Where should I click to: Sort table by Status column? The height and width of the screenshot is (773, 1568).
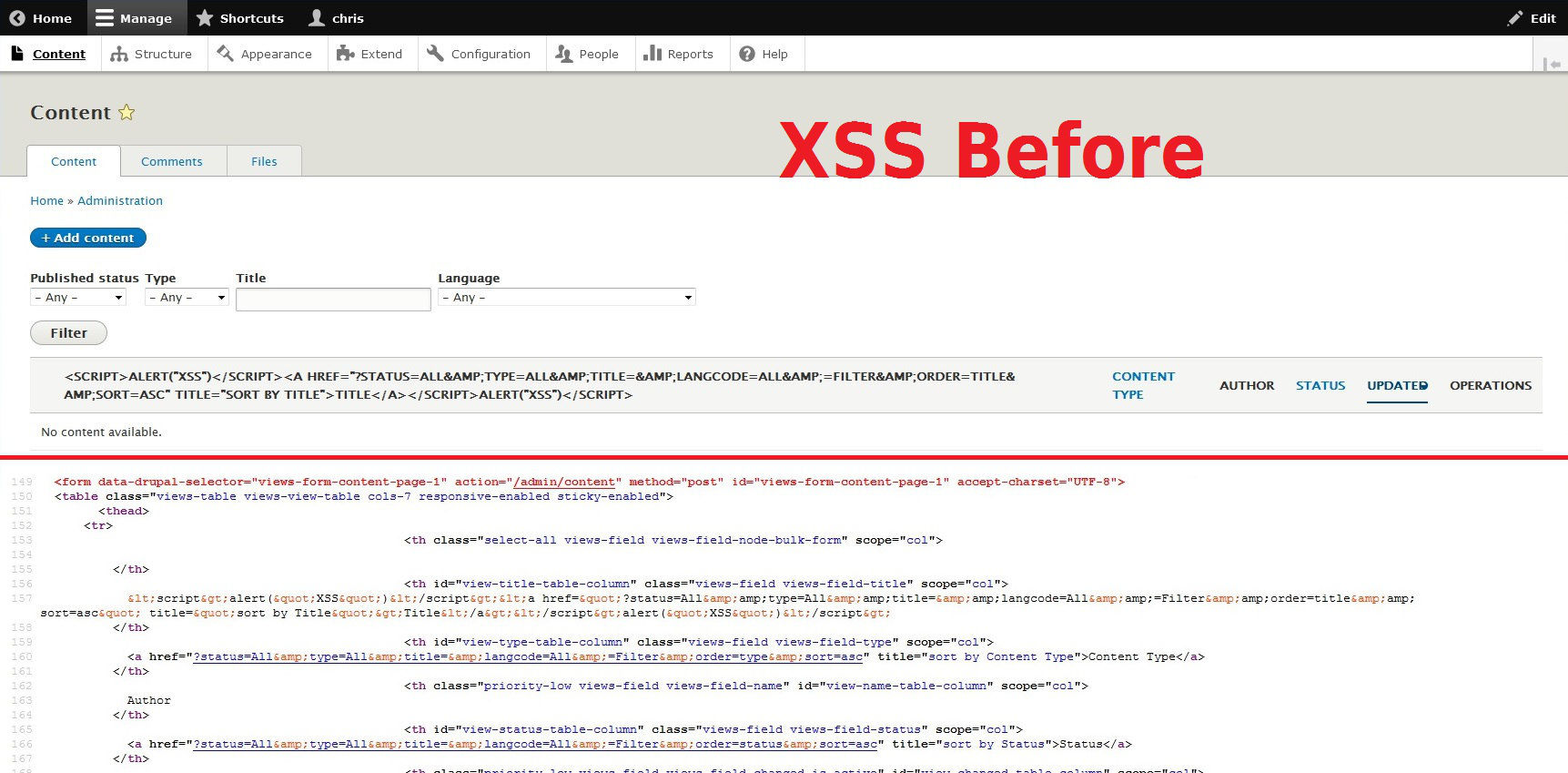click(1320, 385)
